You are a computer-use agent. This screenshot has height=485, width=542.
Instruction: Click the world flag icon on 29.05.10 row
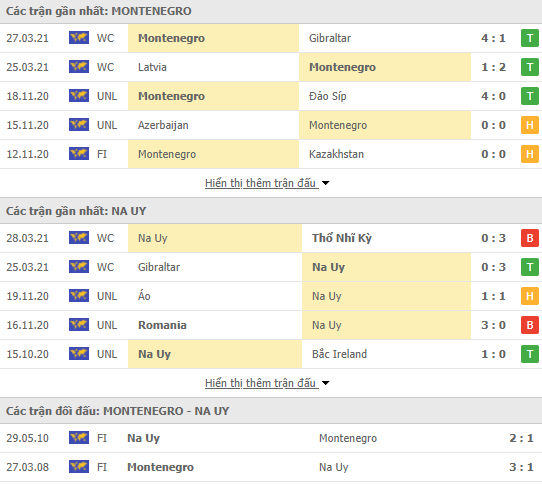(79, 438)
